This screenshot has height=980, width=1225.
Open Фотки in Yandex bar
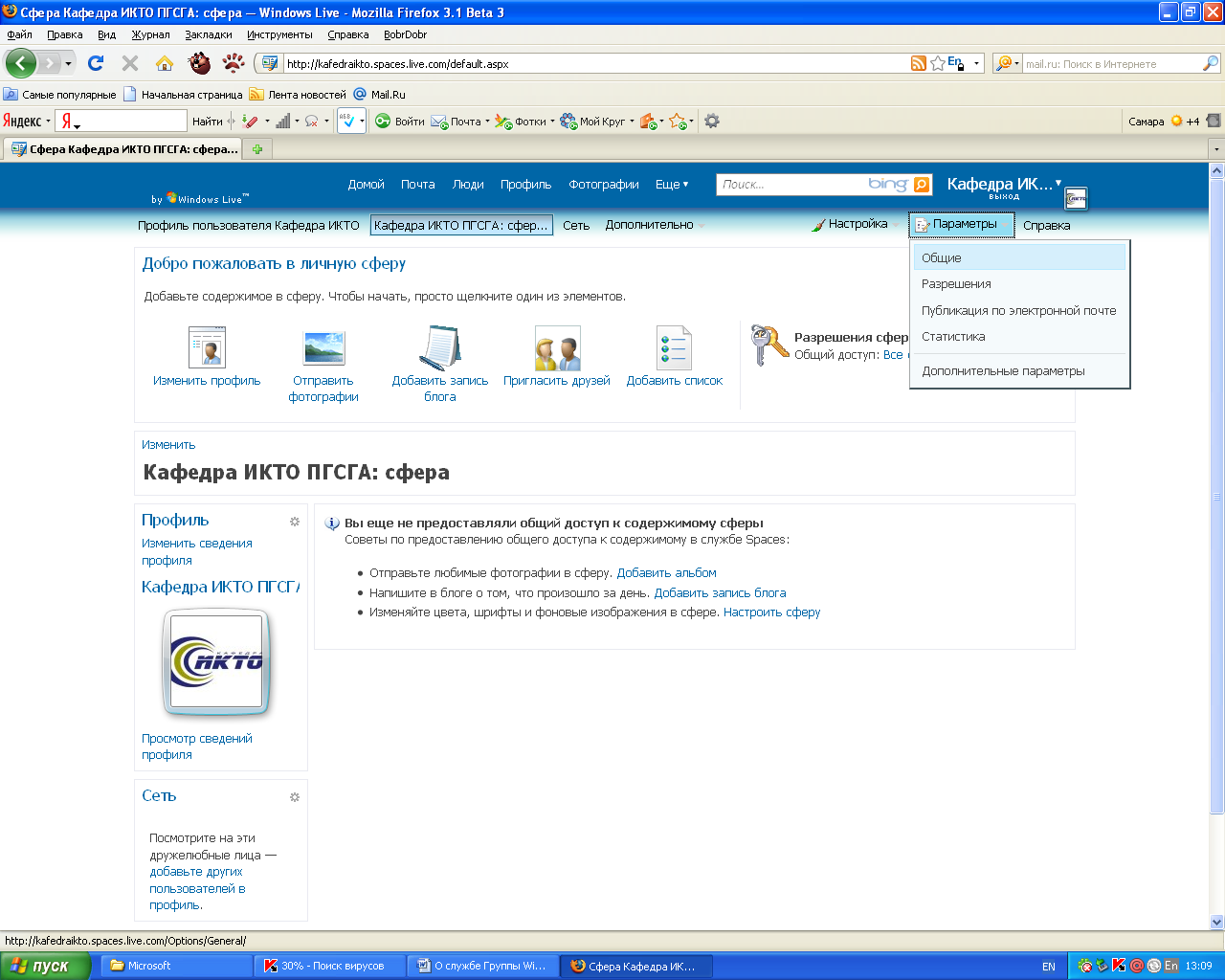tap(523, 121)
